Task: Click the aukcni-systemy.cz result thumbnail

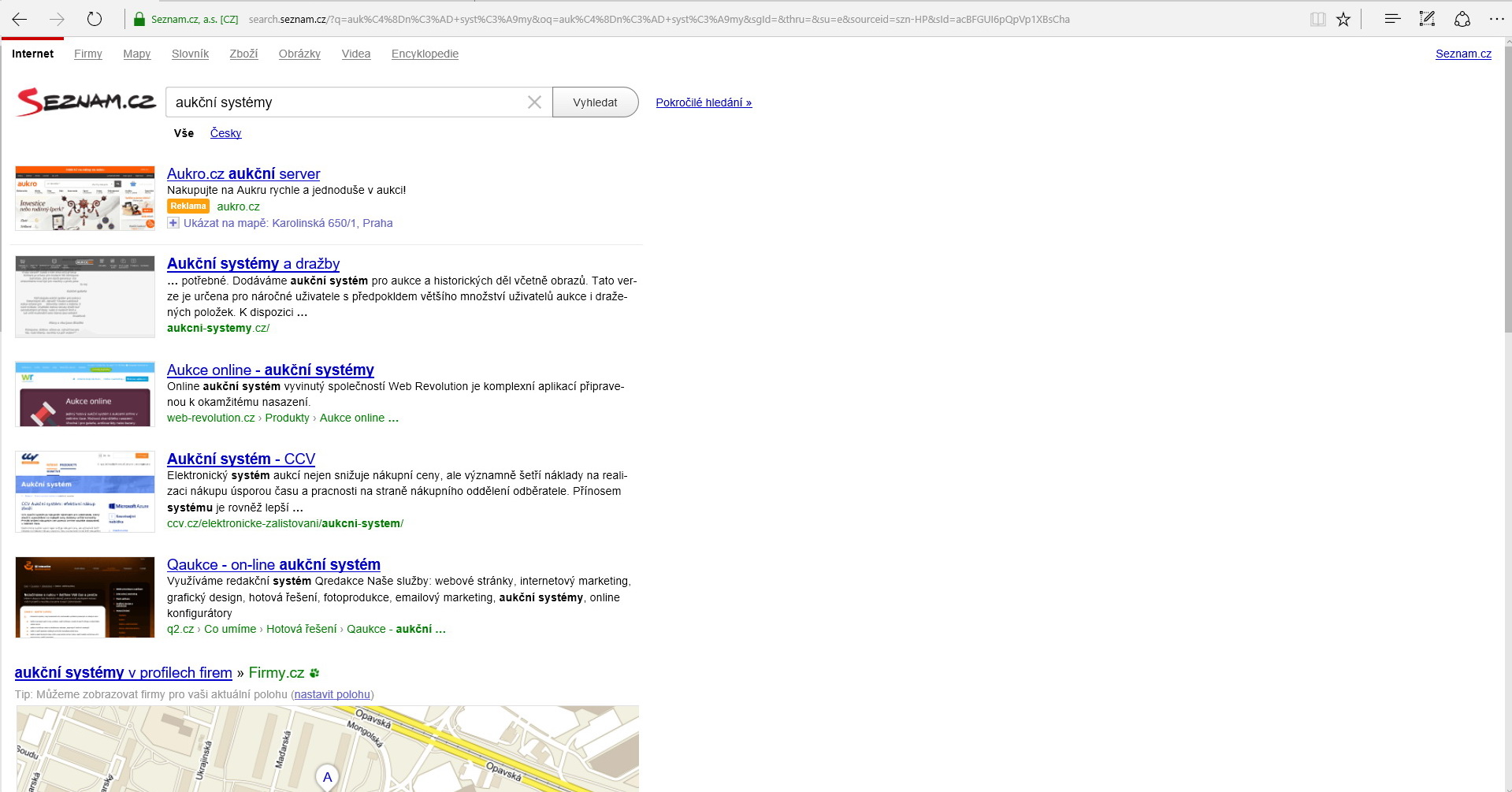Action: 85,296
